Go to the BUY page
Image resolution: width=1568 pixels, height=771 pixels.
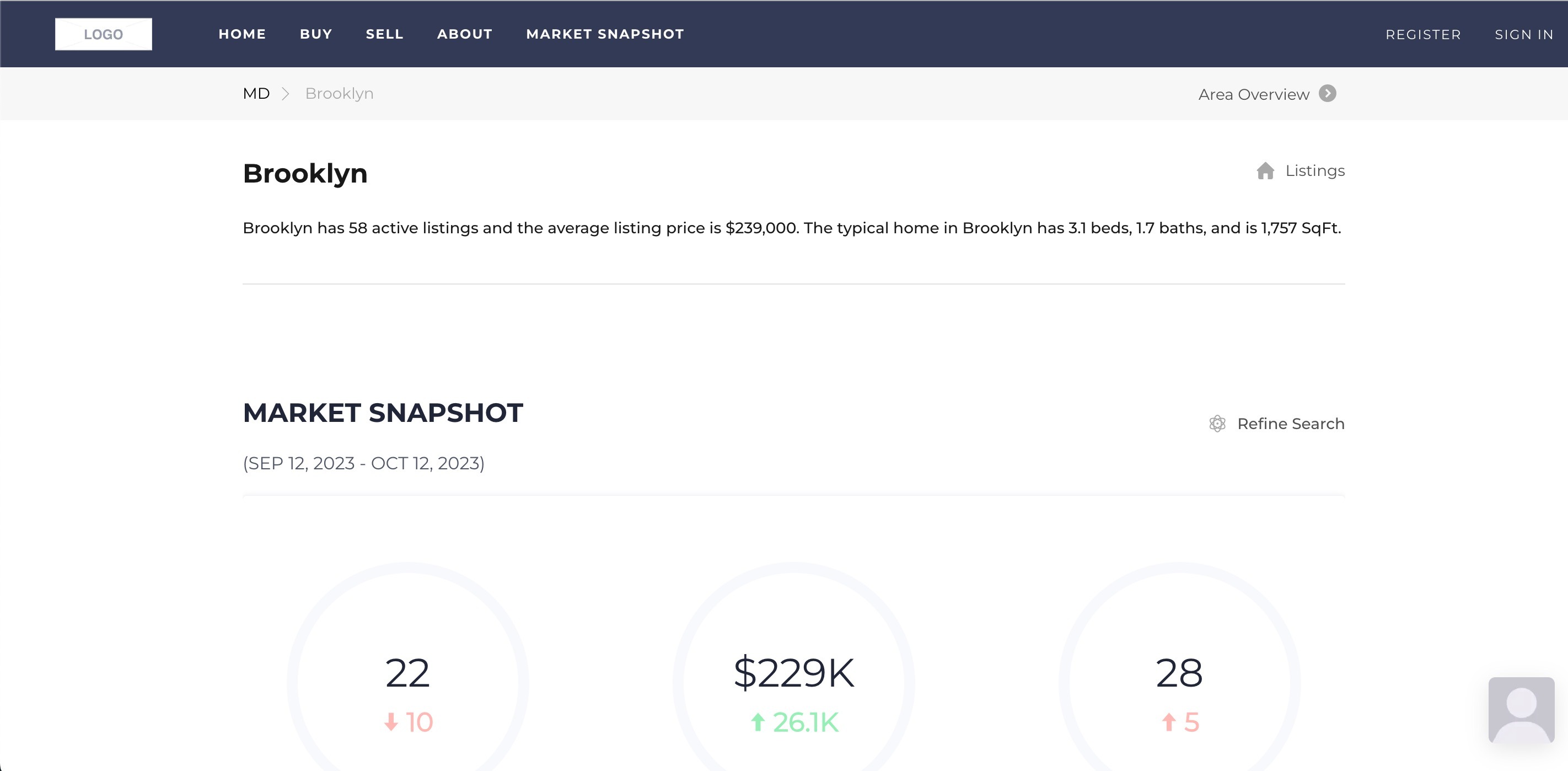[316, 34]
